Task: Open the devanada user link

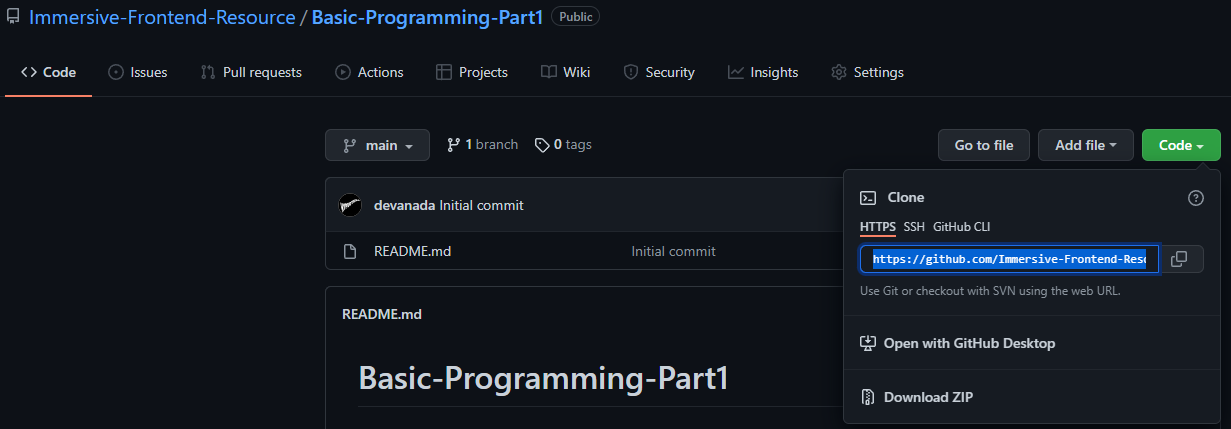Action: pos(404,205)
